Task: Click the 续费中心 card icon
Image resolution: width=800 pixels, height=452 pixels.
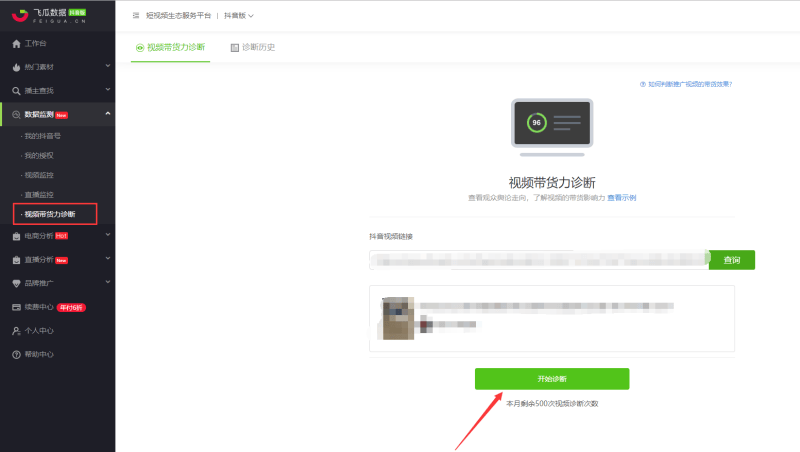Action: (16, 307)
